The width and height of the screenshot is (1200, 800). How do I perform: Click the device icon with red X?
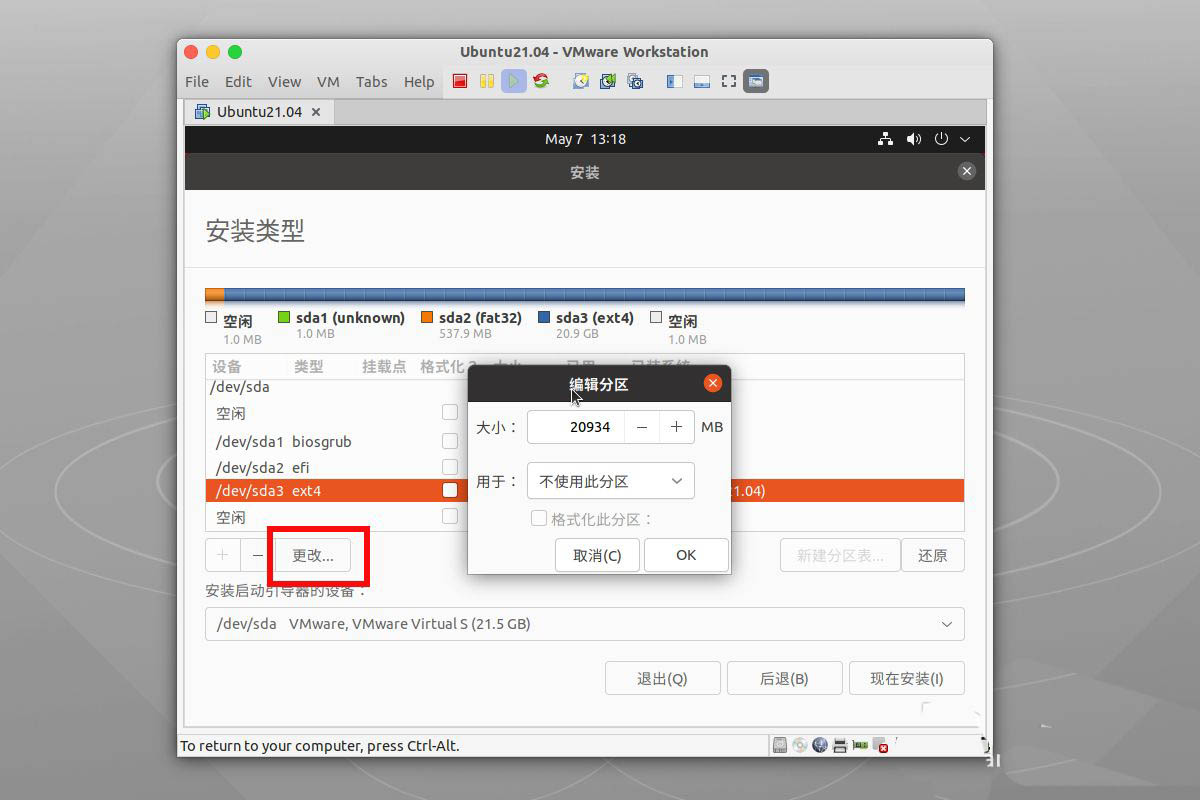click(880, 745)
